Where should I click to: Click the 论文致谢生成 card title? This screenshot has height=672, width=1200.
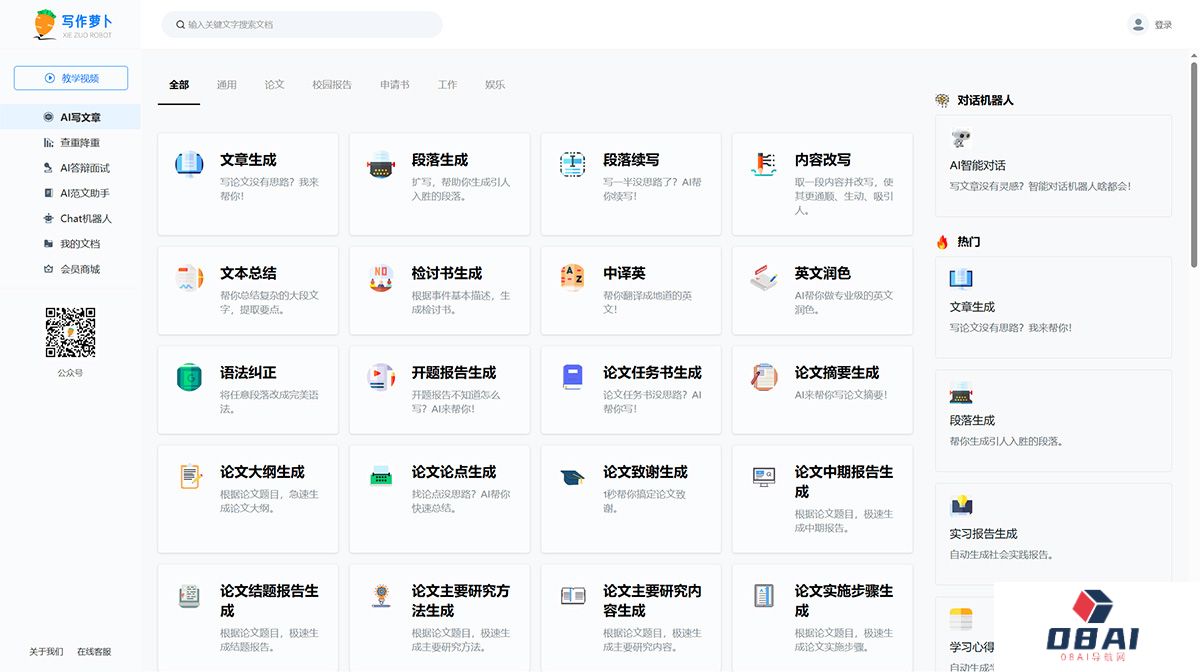tap(645, 472)
